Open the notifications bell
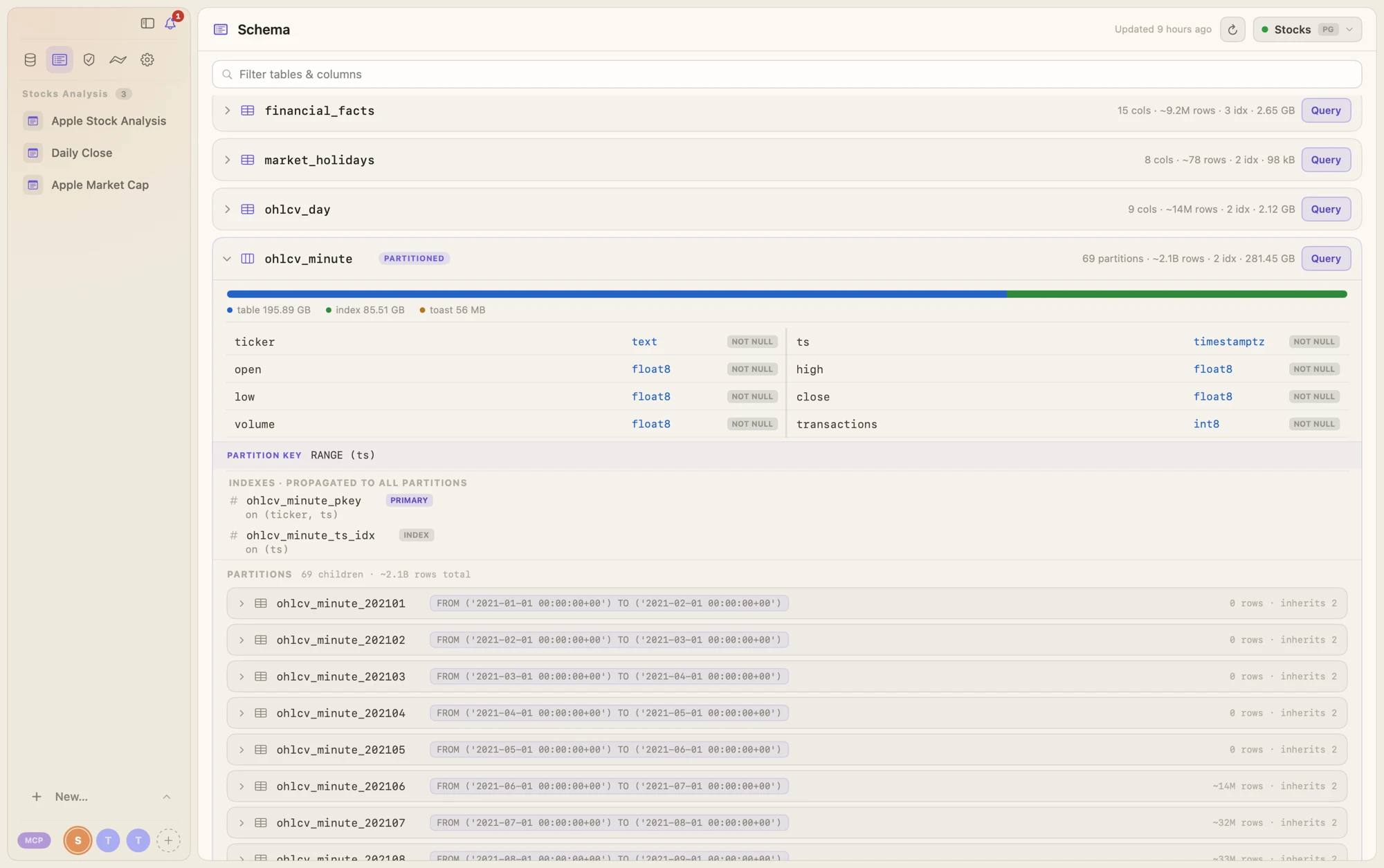 click(x=170, y=24)
